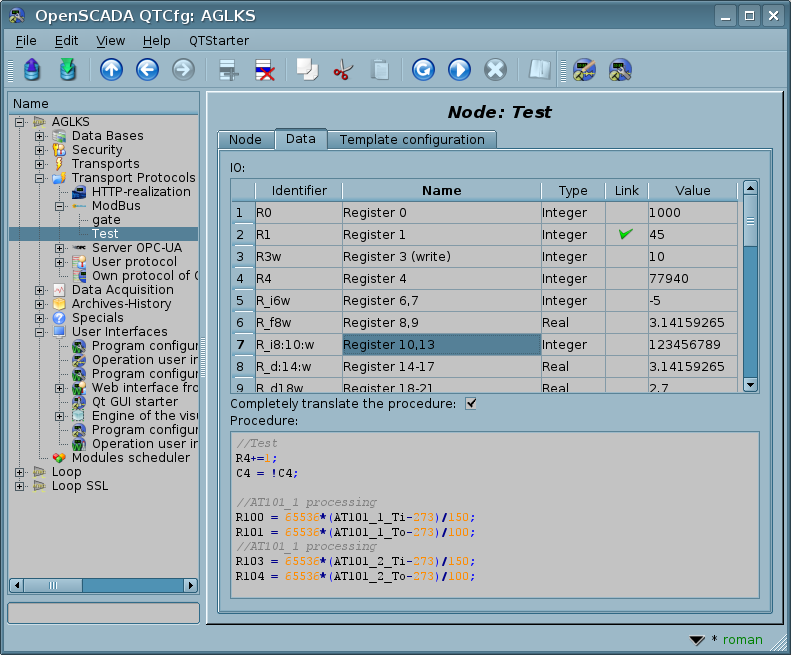Navigate back with the left arrow icon

click(147, 70)
